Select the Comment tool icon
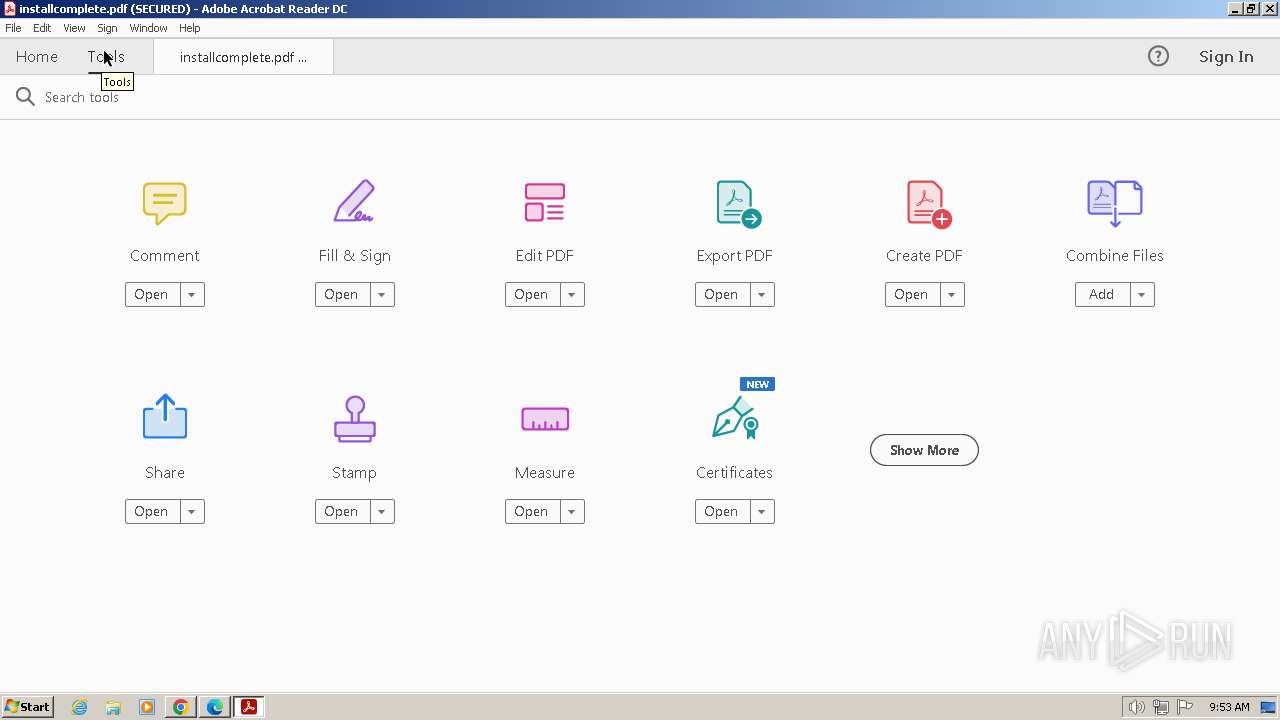Image resolution: width=1280 pixels, height=720 pixels. point(165,203)
